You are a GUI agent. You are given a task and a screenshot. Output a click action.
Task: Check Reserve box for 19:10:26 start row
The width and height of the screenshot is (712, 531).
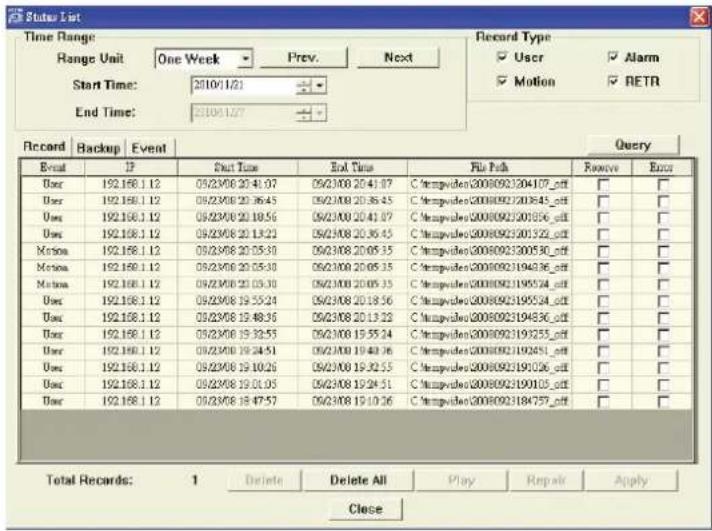[x=603, y=368]
